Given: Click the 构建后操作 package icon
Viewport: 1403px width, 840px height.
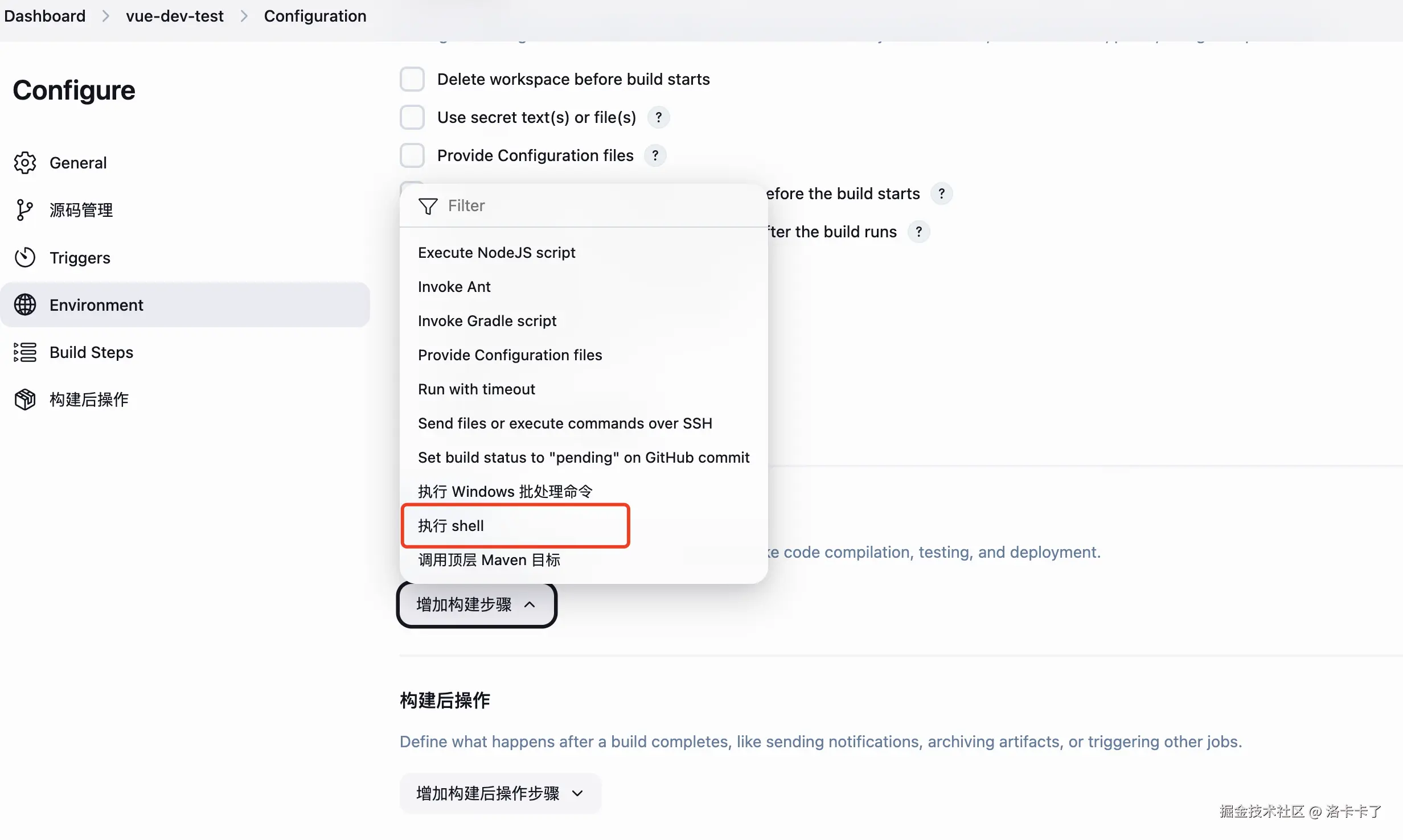Looking at the screenshot, I should (x=25, y=400).
